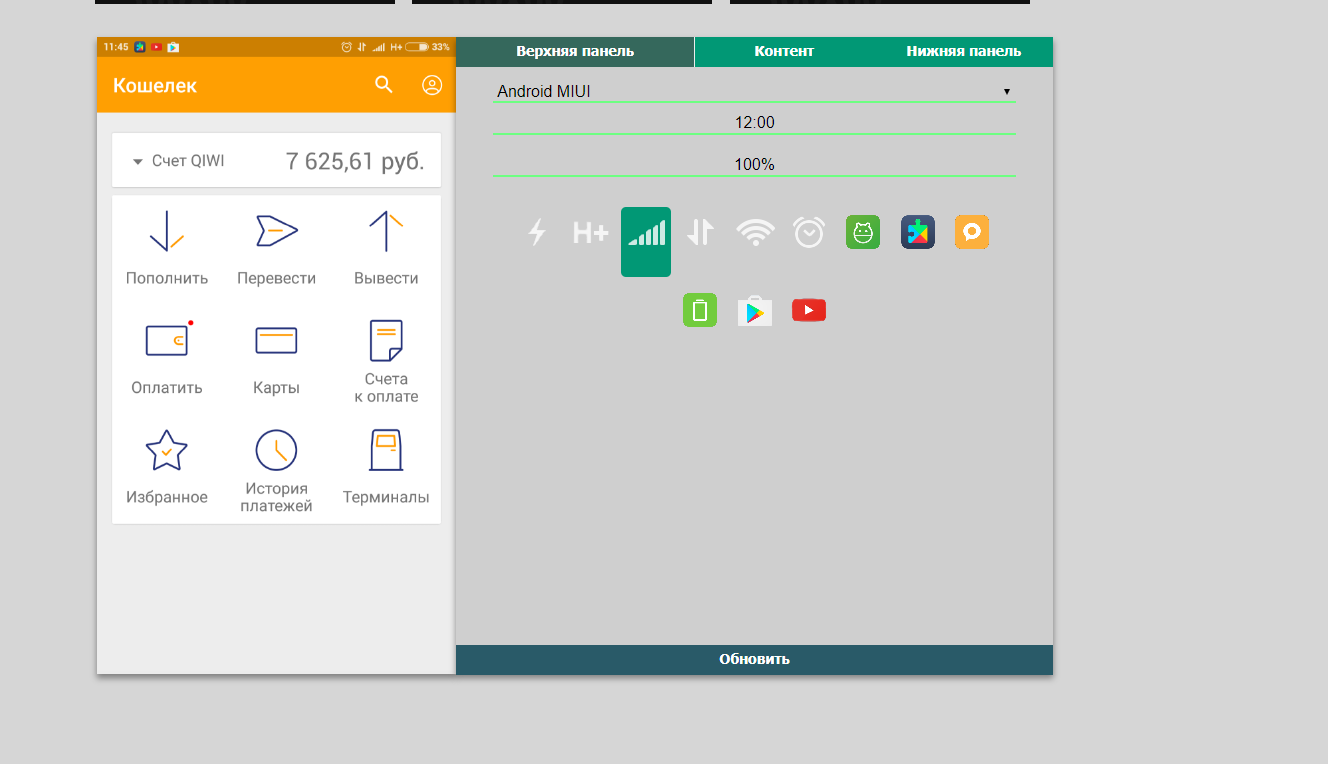Toggle the YouTube notification icon
The width and height of the screenshot is (1328, 764).
809,310
